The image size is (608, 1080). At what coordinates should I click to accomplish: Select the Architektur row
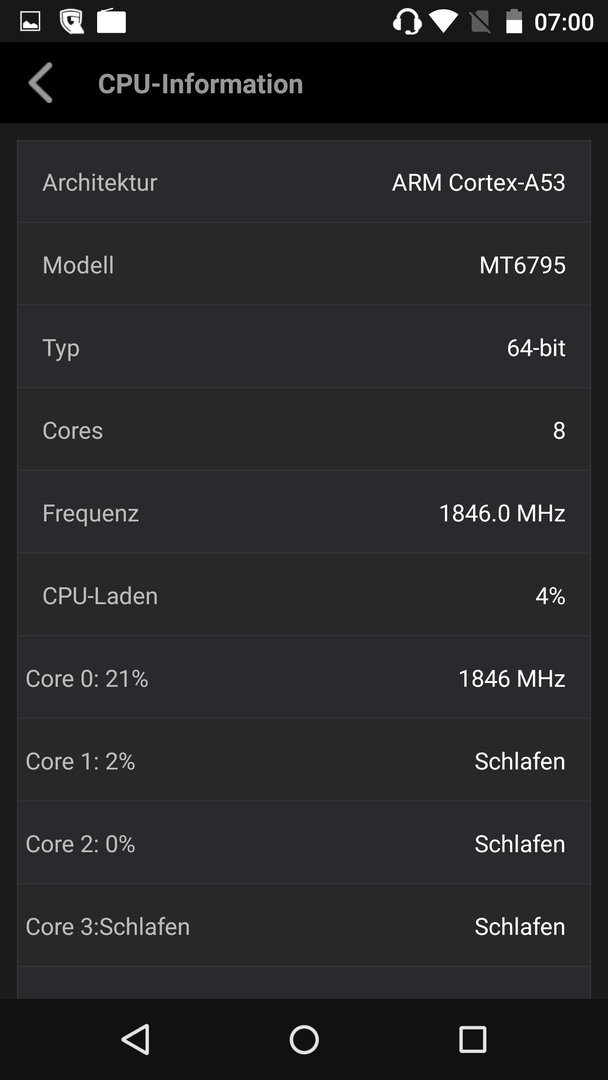304,182
